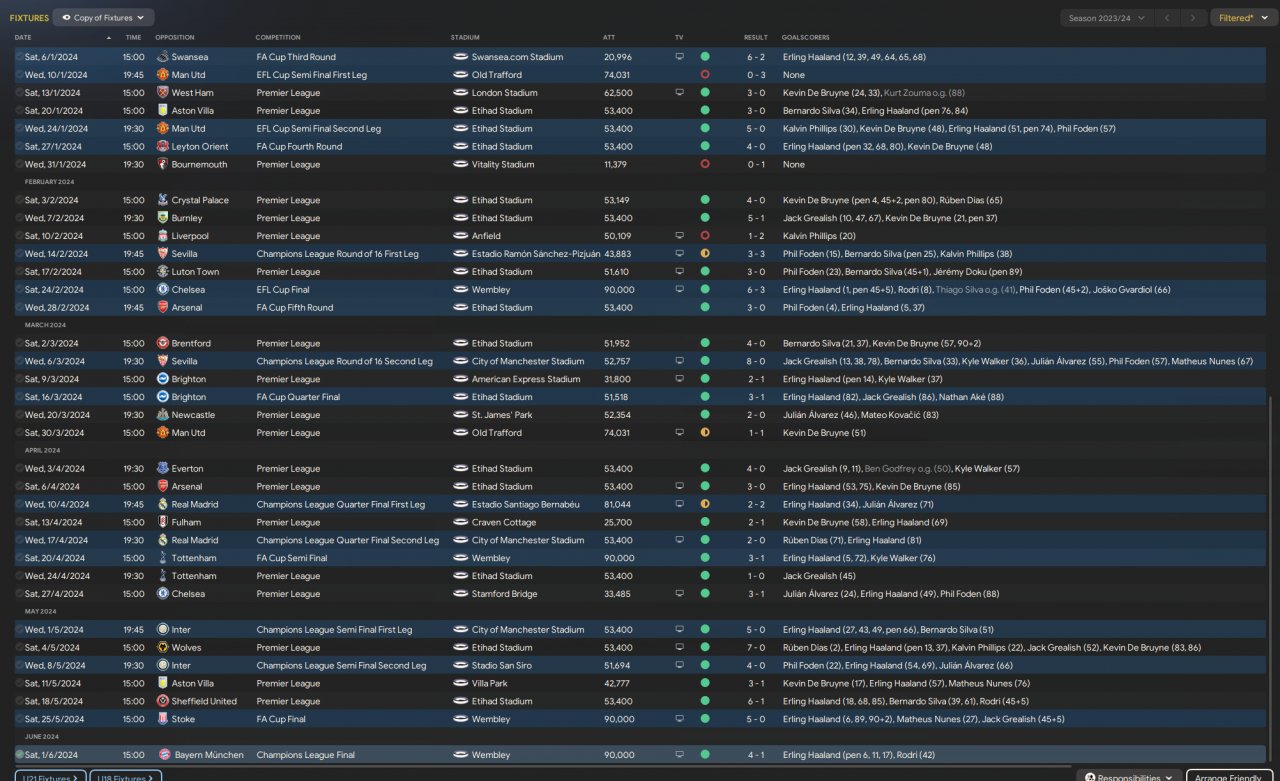Click the TV icon in the Bayern München row
The width and height of the screenshot is (1280, 781).
(680, 755)
